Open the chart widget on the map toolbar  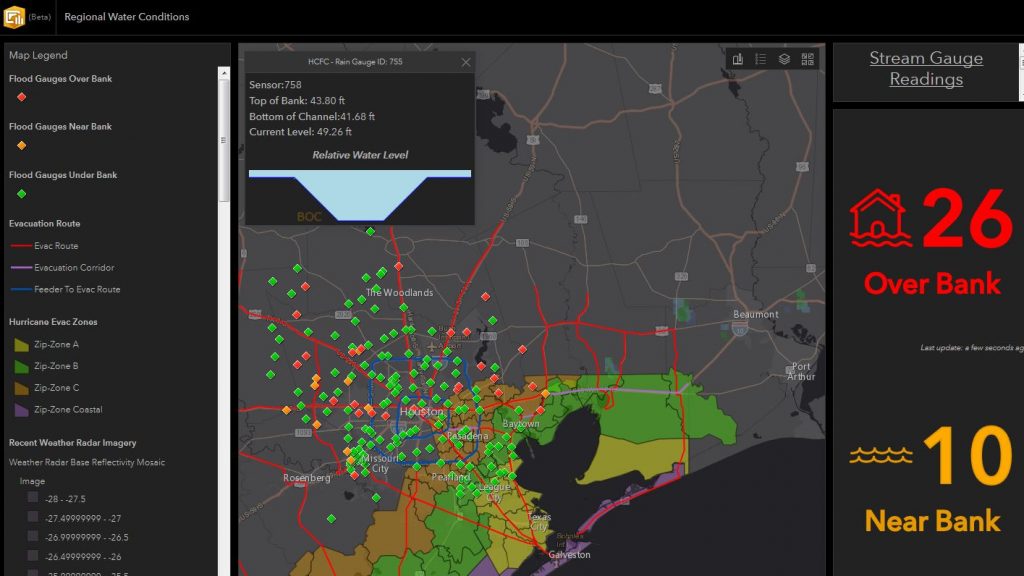(x=738, y=59)
